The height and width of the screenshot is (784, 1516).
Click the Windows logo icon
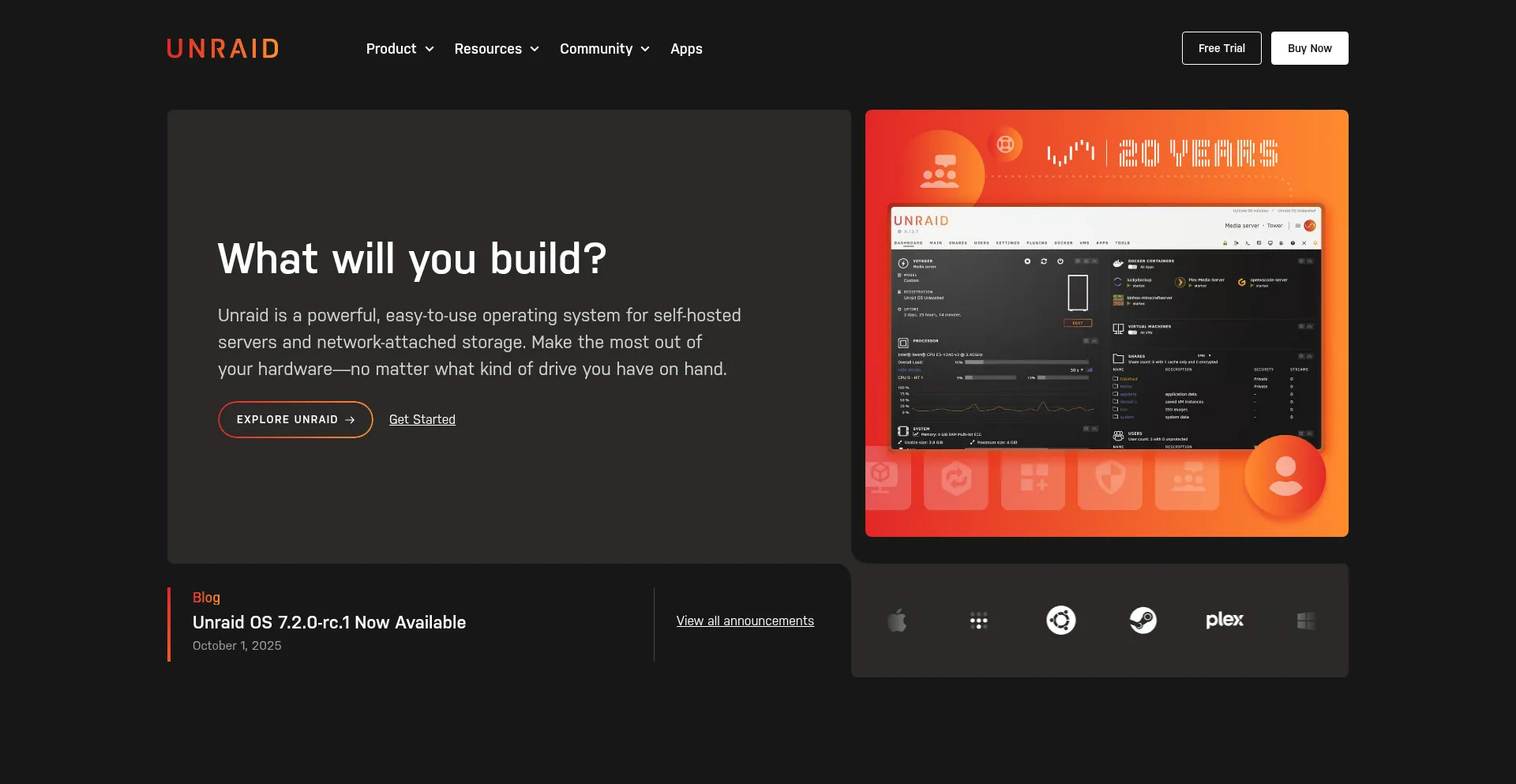click(x=1306, y=621)
